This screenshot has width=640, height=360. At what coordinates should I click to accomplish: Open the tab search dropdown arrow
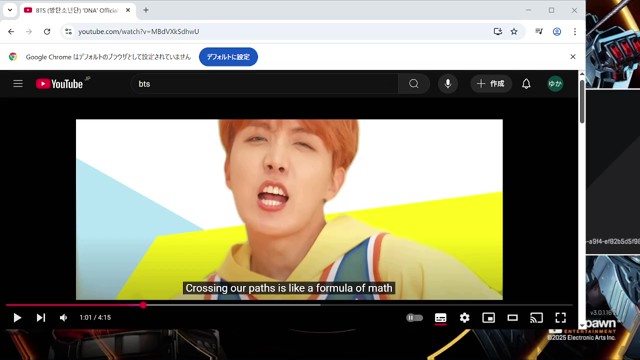(10, 10)
